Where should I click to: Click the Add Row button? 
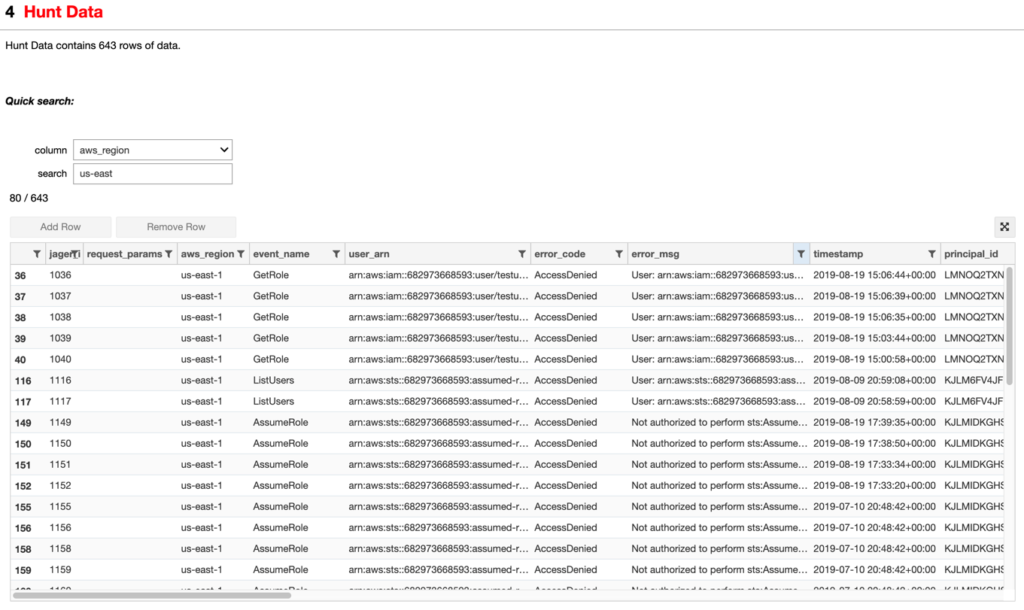59,227
